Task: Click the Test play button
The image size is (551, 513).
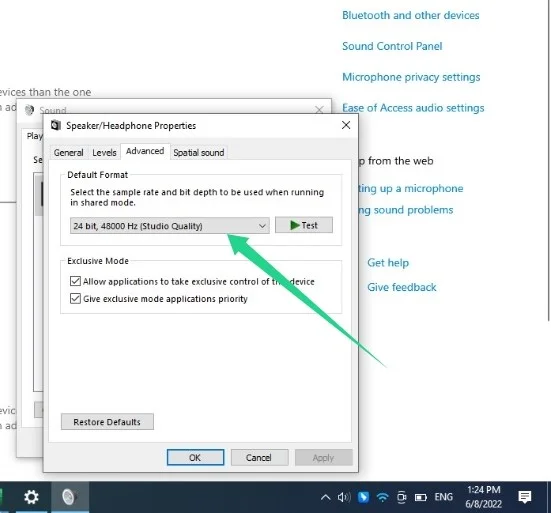Action: [x=304, y=225]
